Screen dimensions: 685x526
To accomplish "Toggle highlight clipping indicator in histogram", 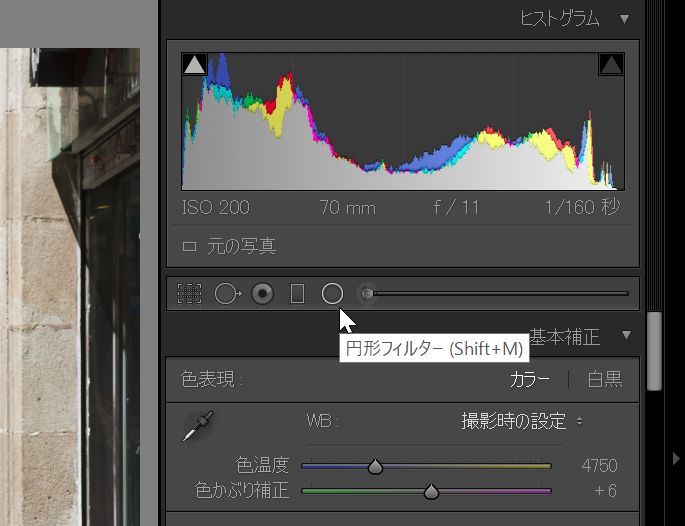I will click(x=611, y=65).
